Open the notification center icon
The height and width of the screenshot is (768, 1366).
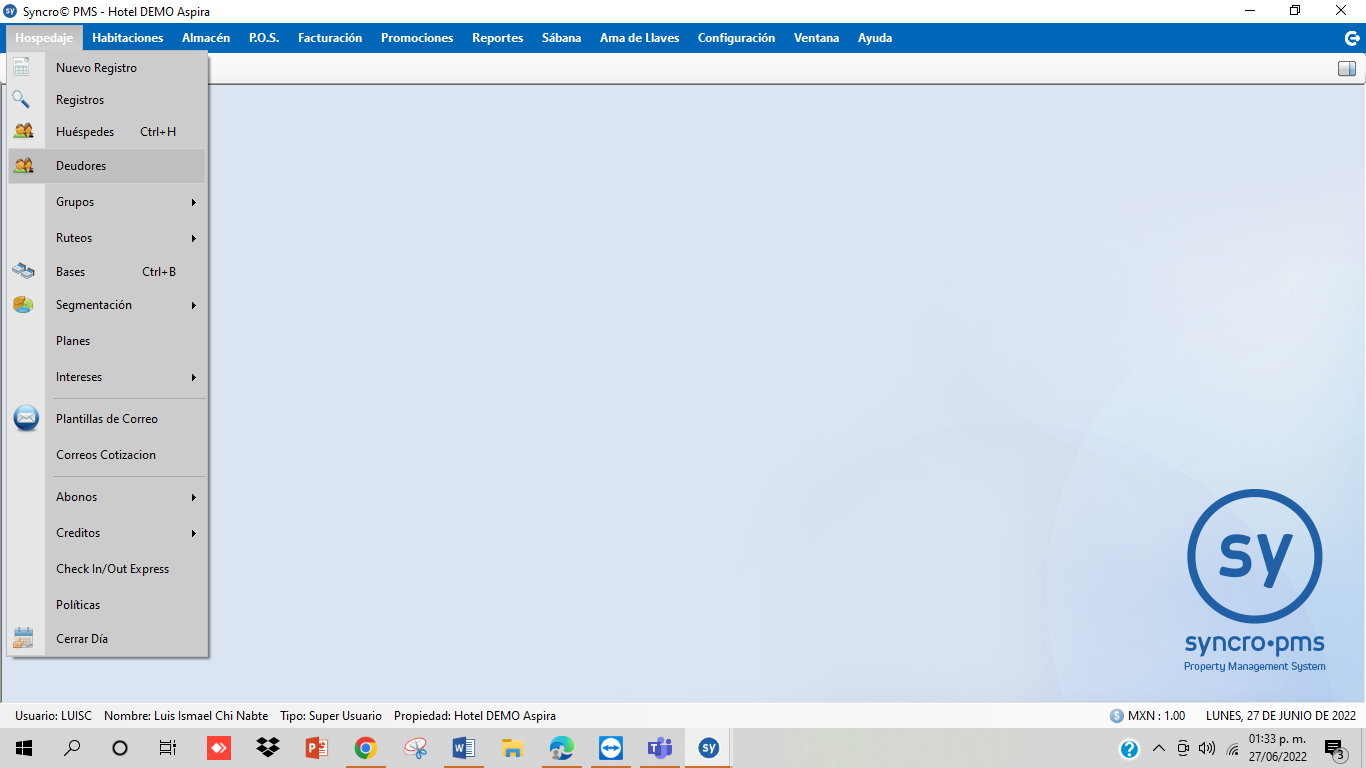click(x=1334, y=749)
